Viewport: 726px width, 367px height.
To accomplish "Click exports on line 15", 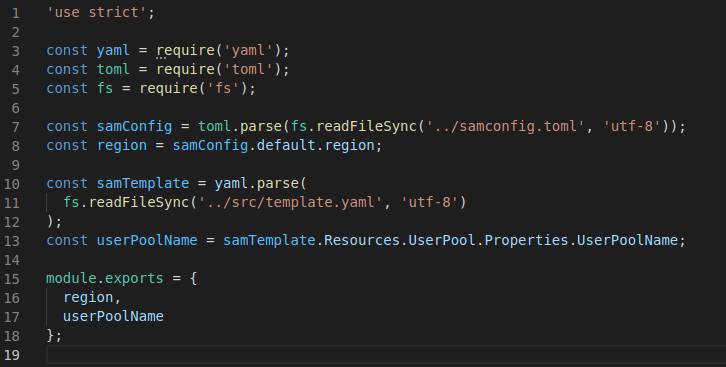I will coord(134,278).
